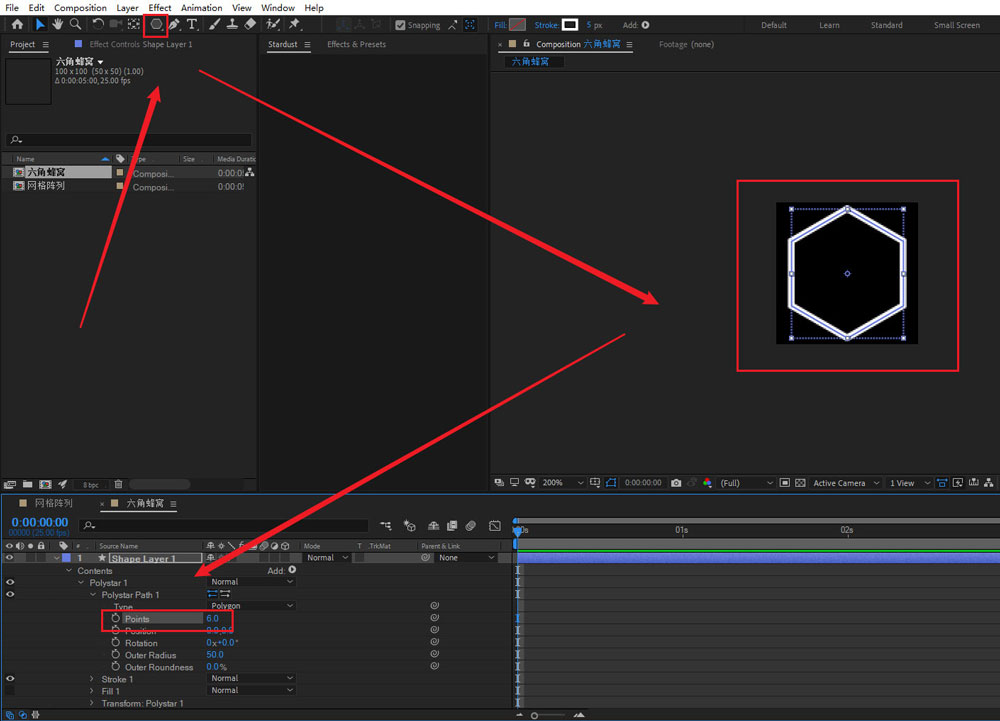Toggle Shape Layer 1 visibility eye
Image resolution: width=1000 pixels, height=721 pixels.
[11, 558]
